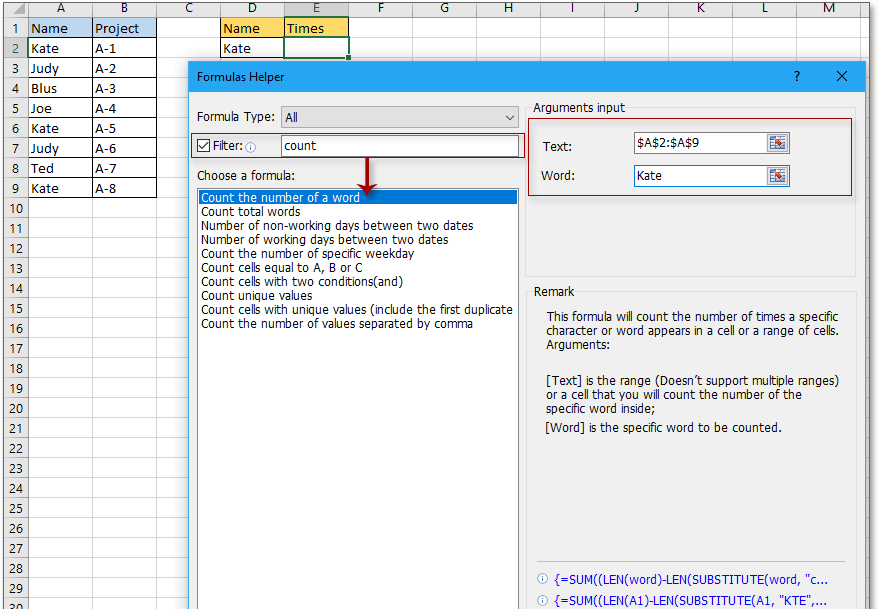
Task: Select Number of working days between two dates
Action: coord(300,239)
